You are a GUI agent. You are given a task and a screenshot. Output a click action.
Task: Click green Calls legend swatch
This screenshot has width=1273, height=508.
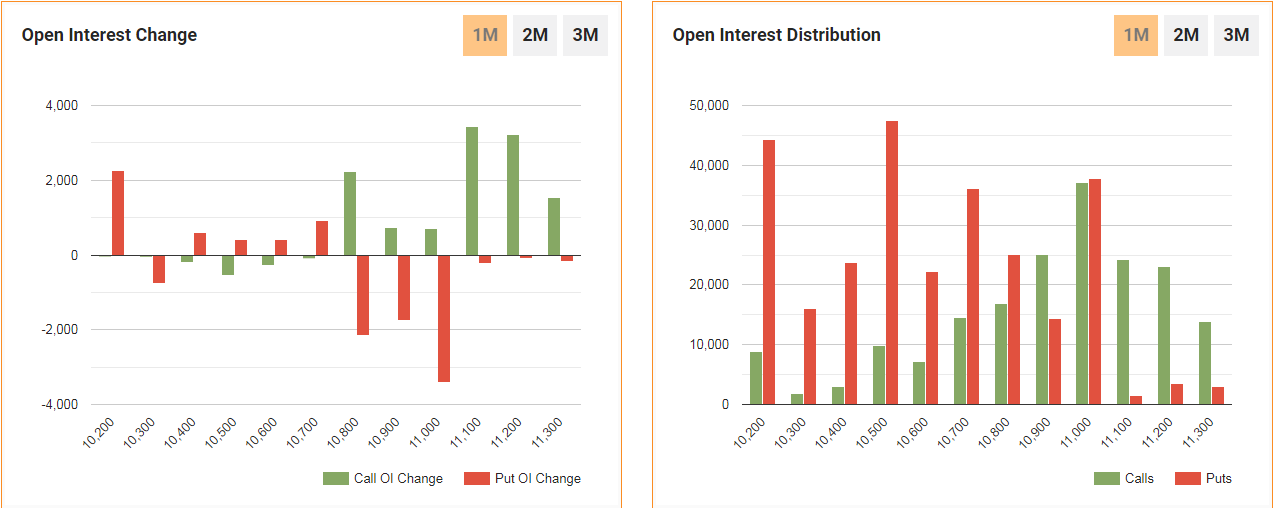(1106, 479)
